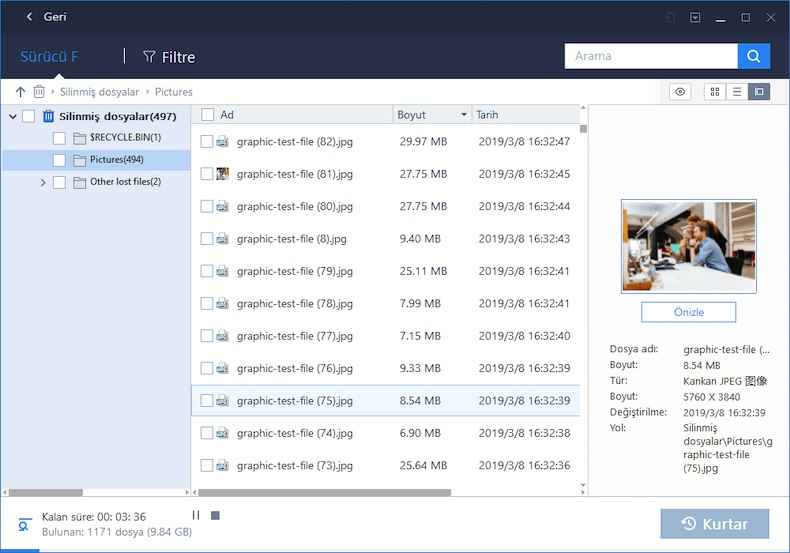Stop the ongoing scan
This screenshot has width=790, height=553.
tap(215, 516)
